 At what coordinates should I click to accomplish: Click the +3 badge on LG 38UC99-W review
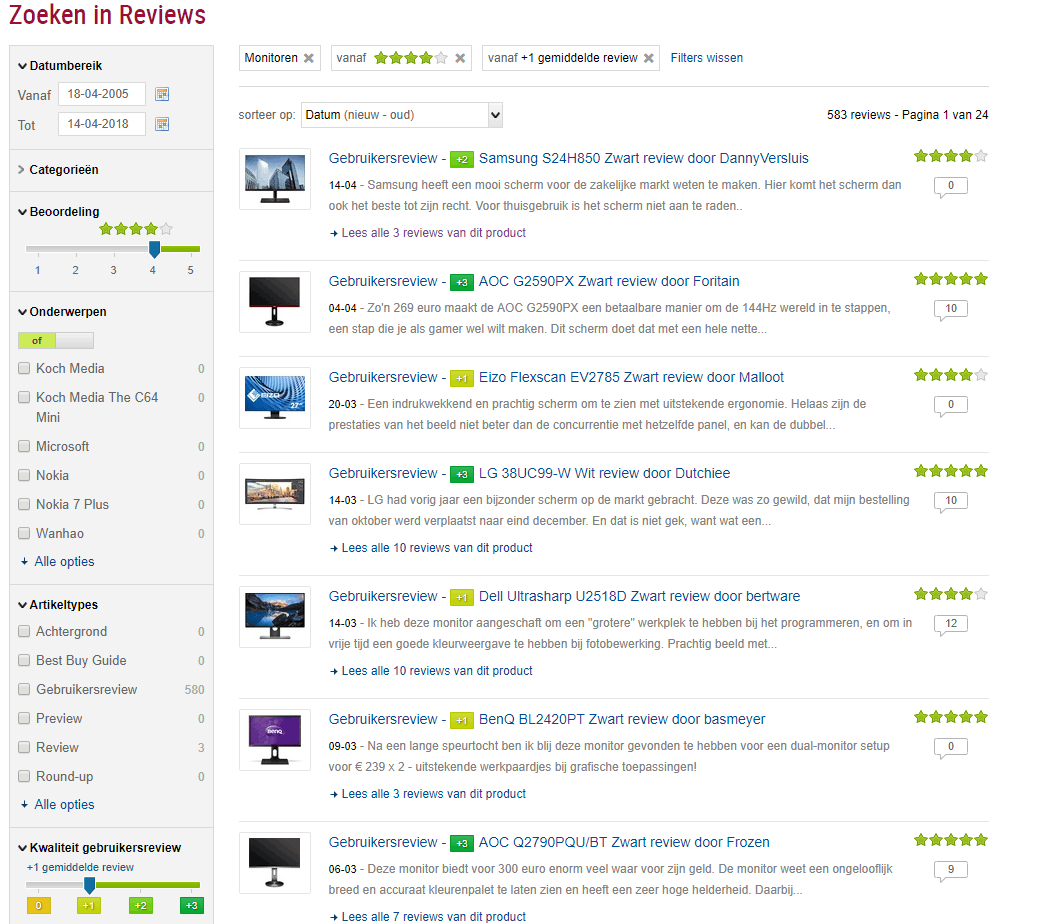click(462, 474)
